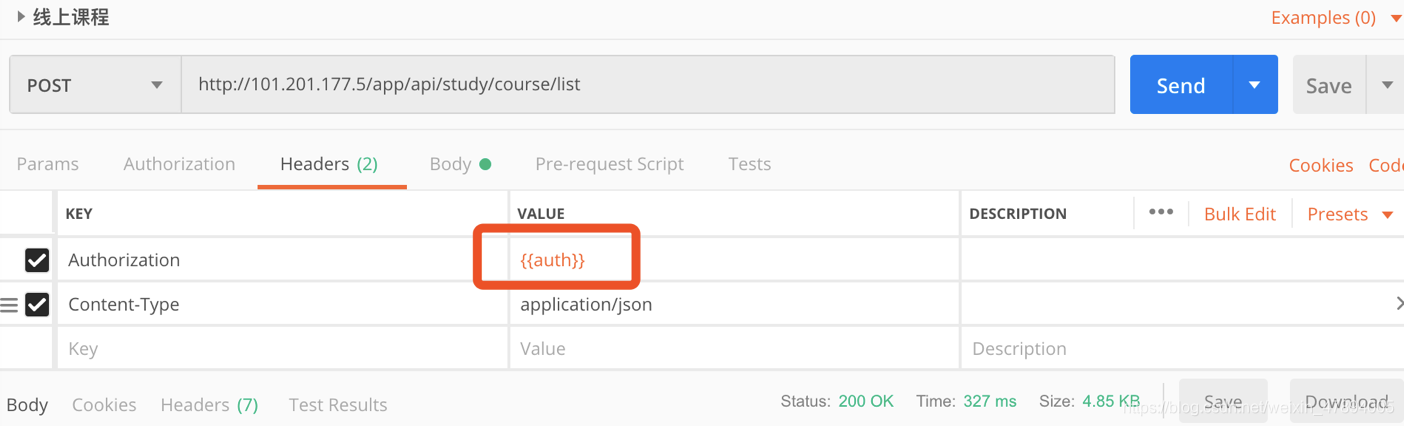Open the Send options dropdown arrow
Image resolution: width=1404 pixels, height=426 pixels.
(1255, 85)
